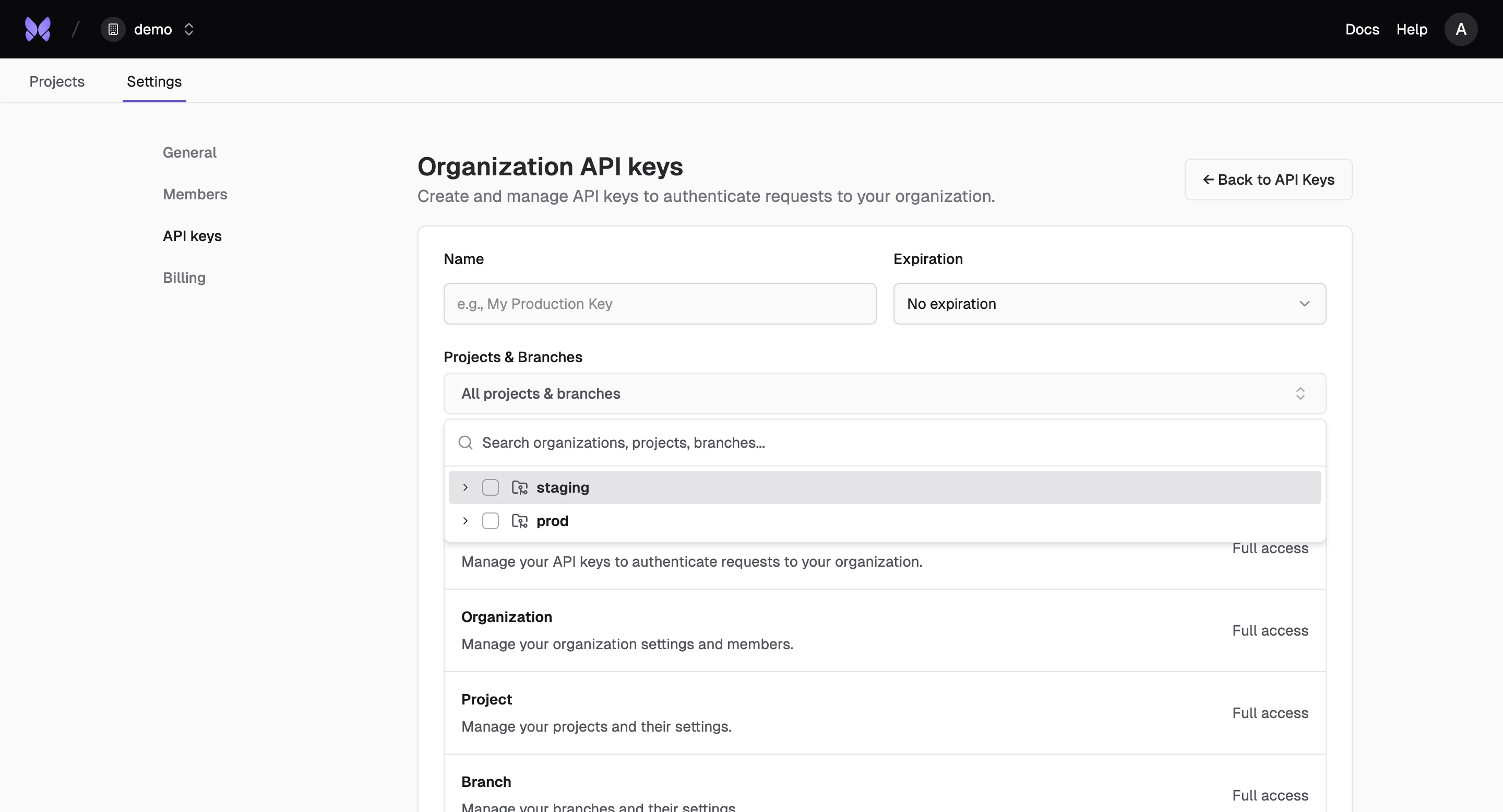Check the staging project checkbox
This screenshot has height=812, width=1503.
[490, 487]
